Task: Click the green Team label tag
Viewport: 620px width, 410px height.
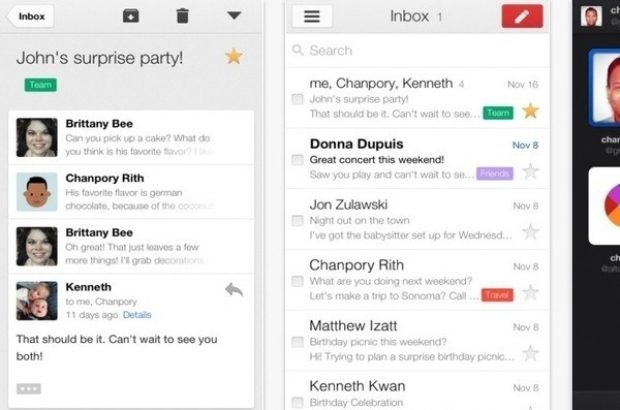Action: (x=40, y=86)
